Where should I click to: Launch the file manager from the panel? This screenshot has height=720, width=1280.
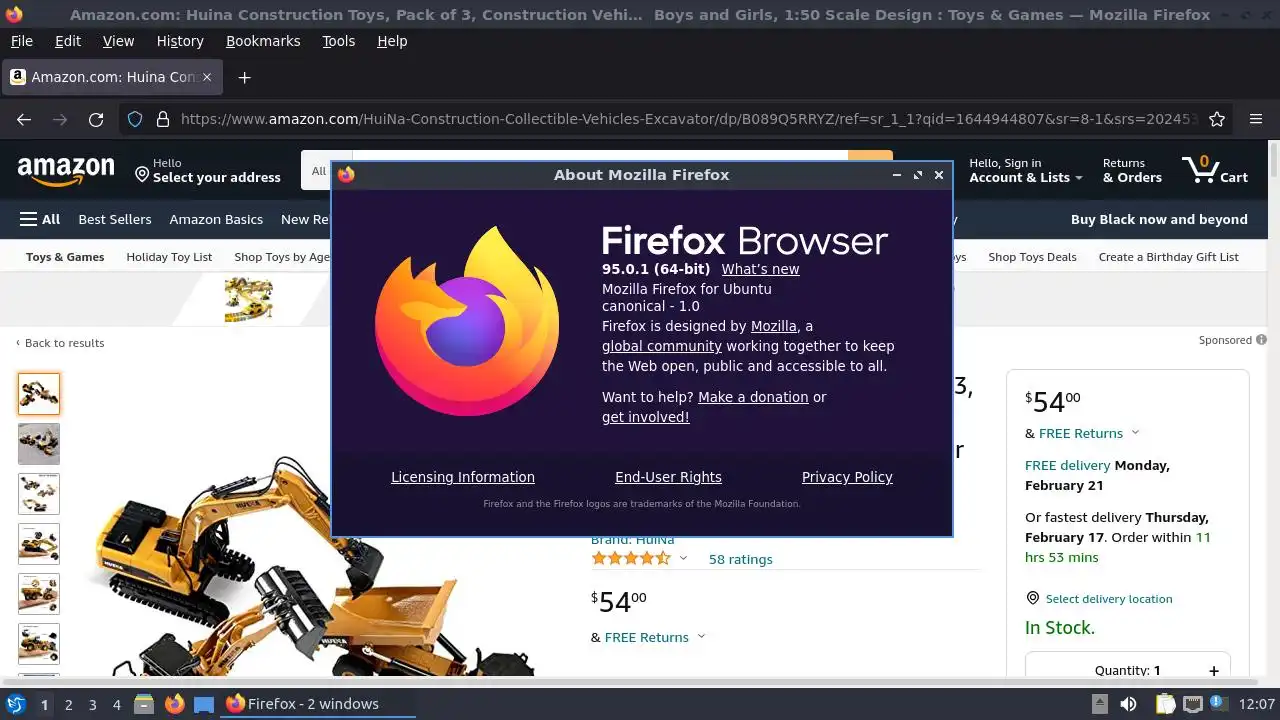pos(143,704)
